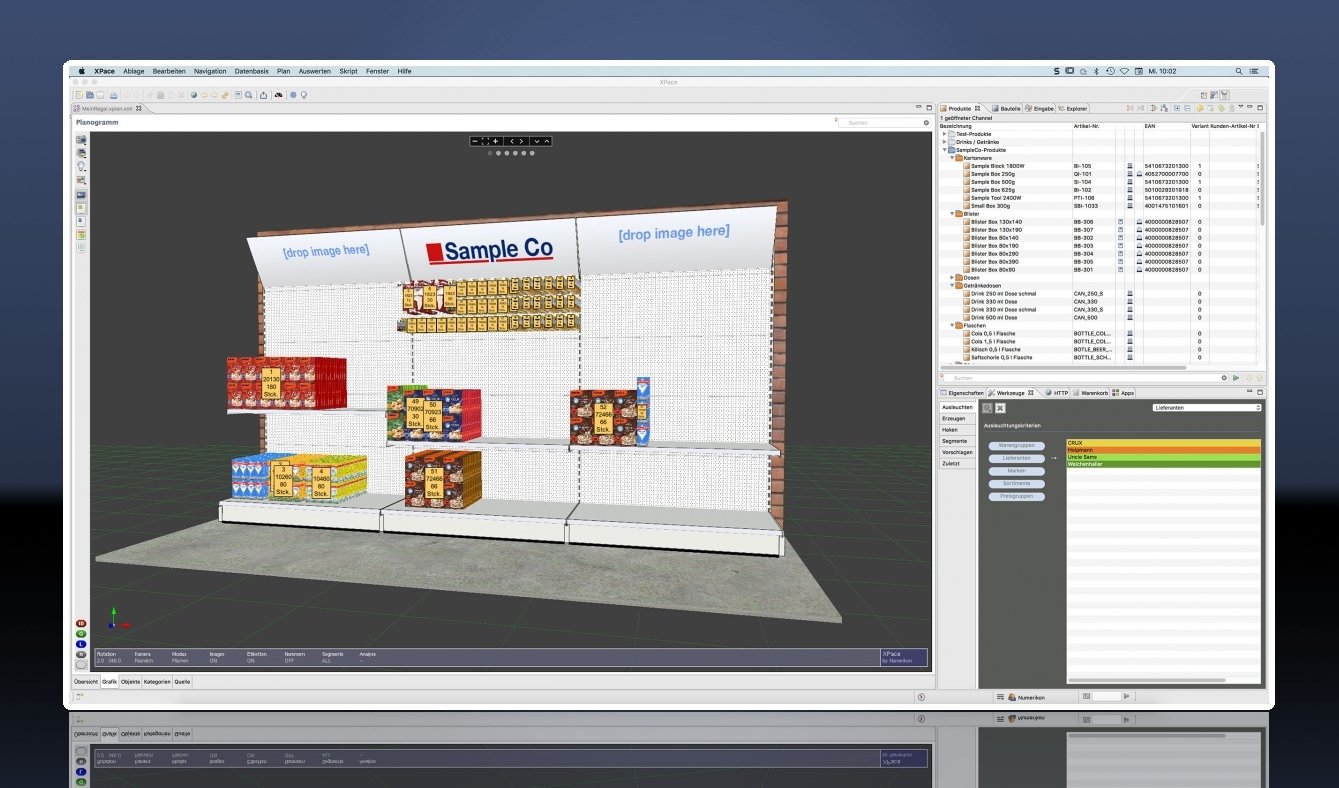Viewport: 1339px width, 788px height.
Task: Expand the Drinks / Getränke tree node
Action: click(x=945, y=142)
